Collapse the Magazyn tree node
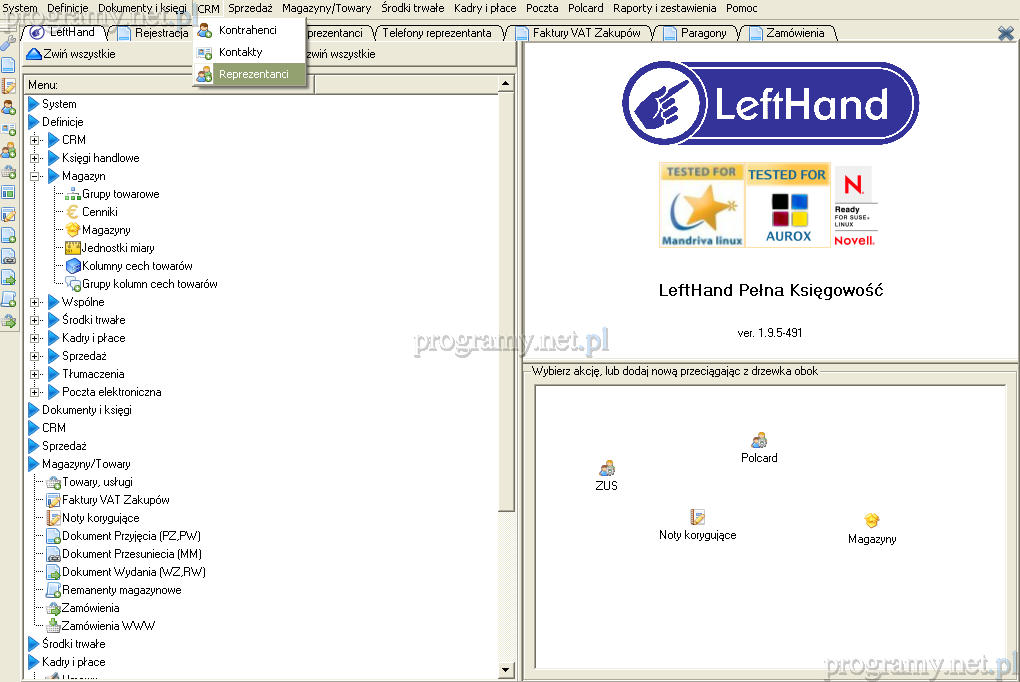 [36, 176]
